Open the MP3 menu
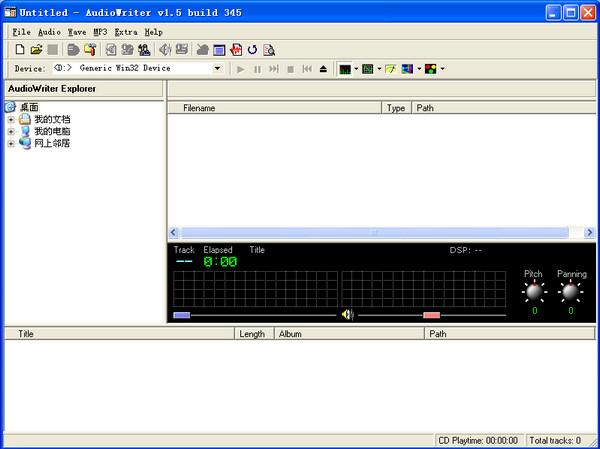 click(x=100, y=32)
